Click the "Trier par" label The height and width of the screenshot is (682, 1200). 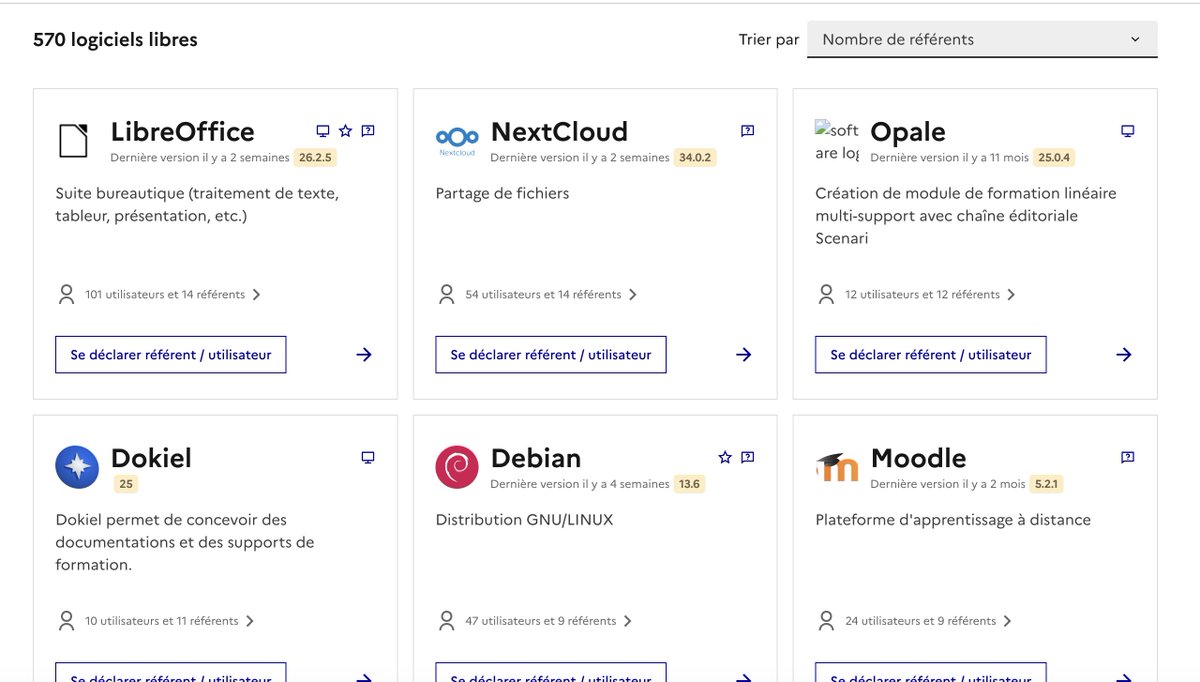[769, 40]
